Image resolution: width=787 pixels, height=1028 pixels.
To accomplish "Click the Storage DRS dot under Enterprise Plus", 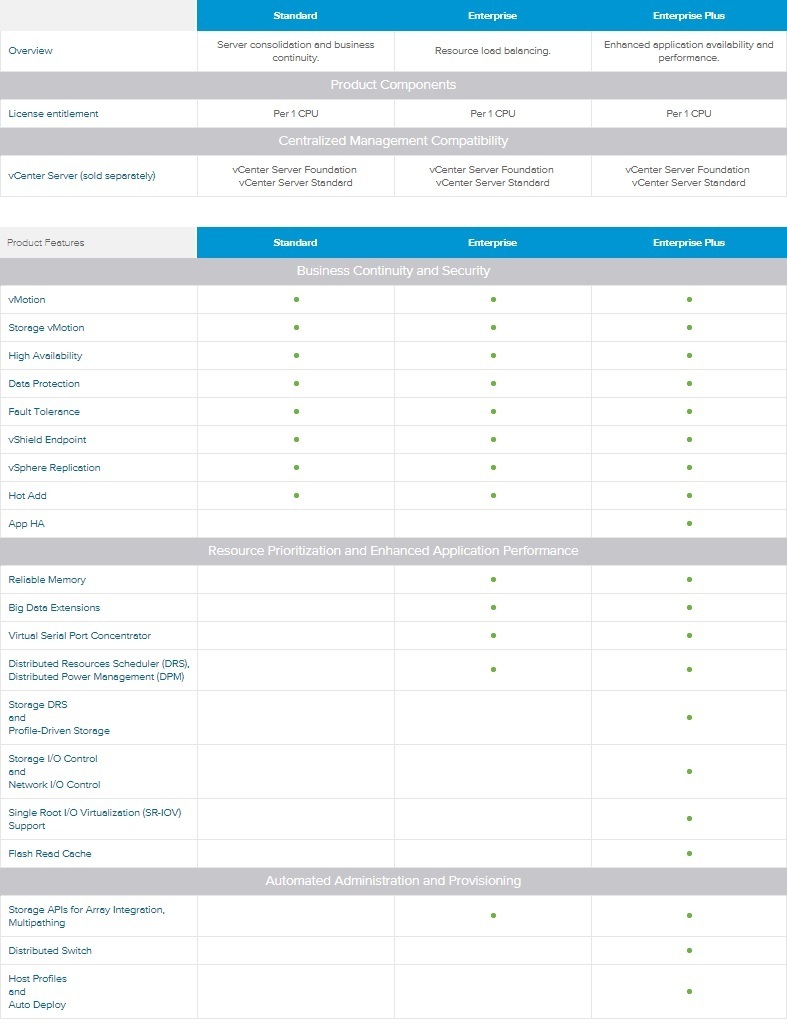I will (x=689, y=718).
